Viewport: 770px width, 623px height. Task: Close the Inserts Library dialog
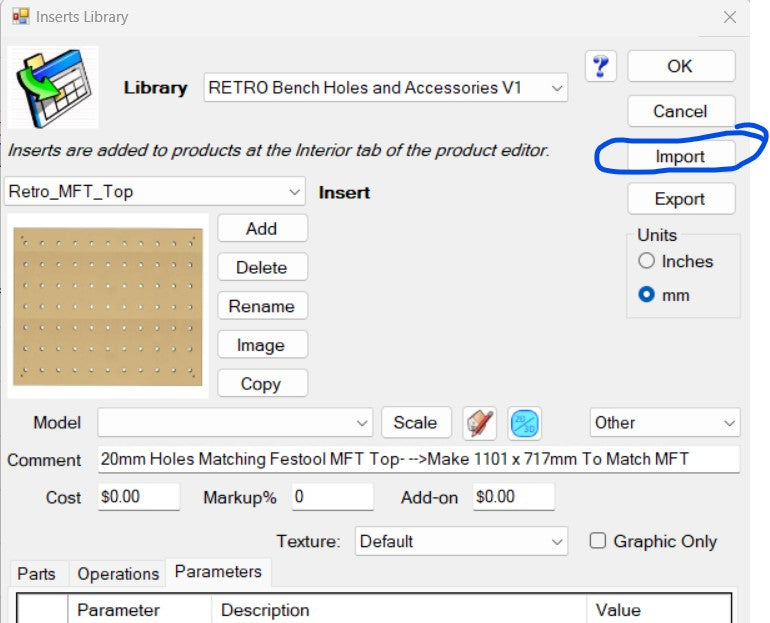[x=731, y=17]
